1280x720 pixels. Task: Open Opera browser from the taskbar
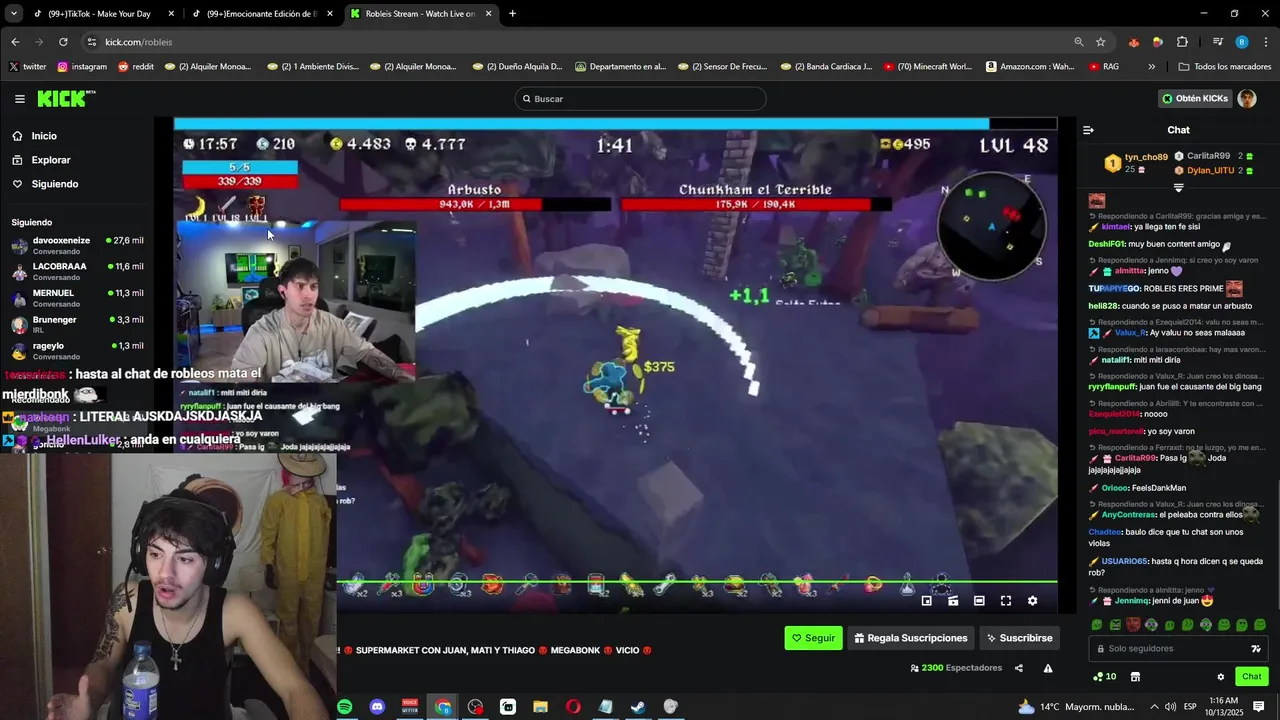pos(573,707)
